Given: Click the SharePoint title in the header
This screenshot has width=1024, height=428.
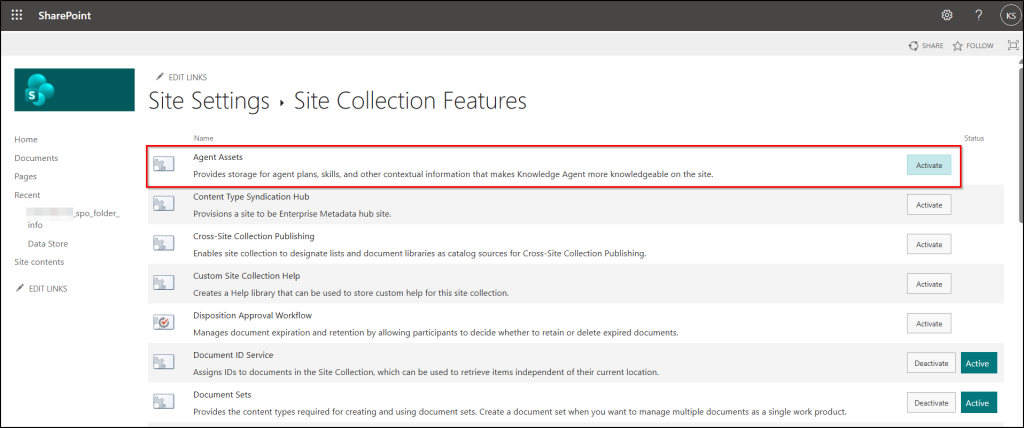Looking at the screenshot, I should point(65,16).
